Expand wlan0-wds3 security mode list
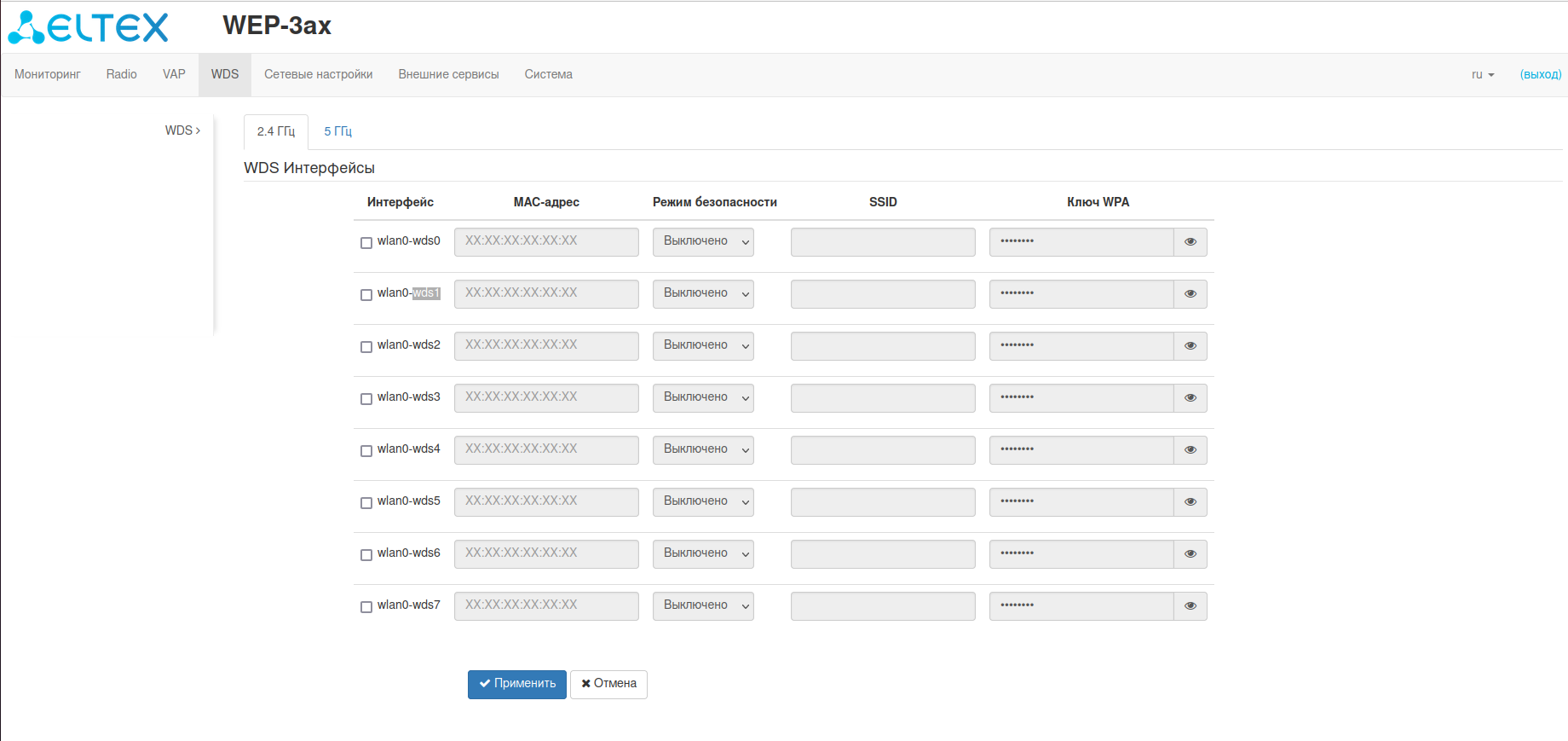The width and height of the screenshot is (1568, 741). point(703,398)
